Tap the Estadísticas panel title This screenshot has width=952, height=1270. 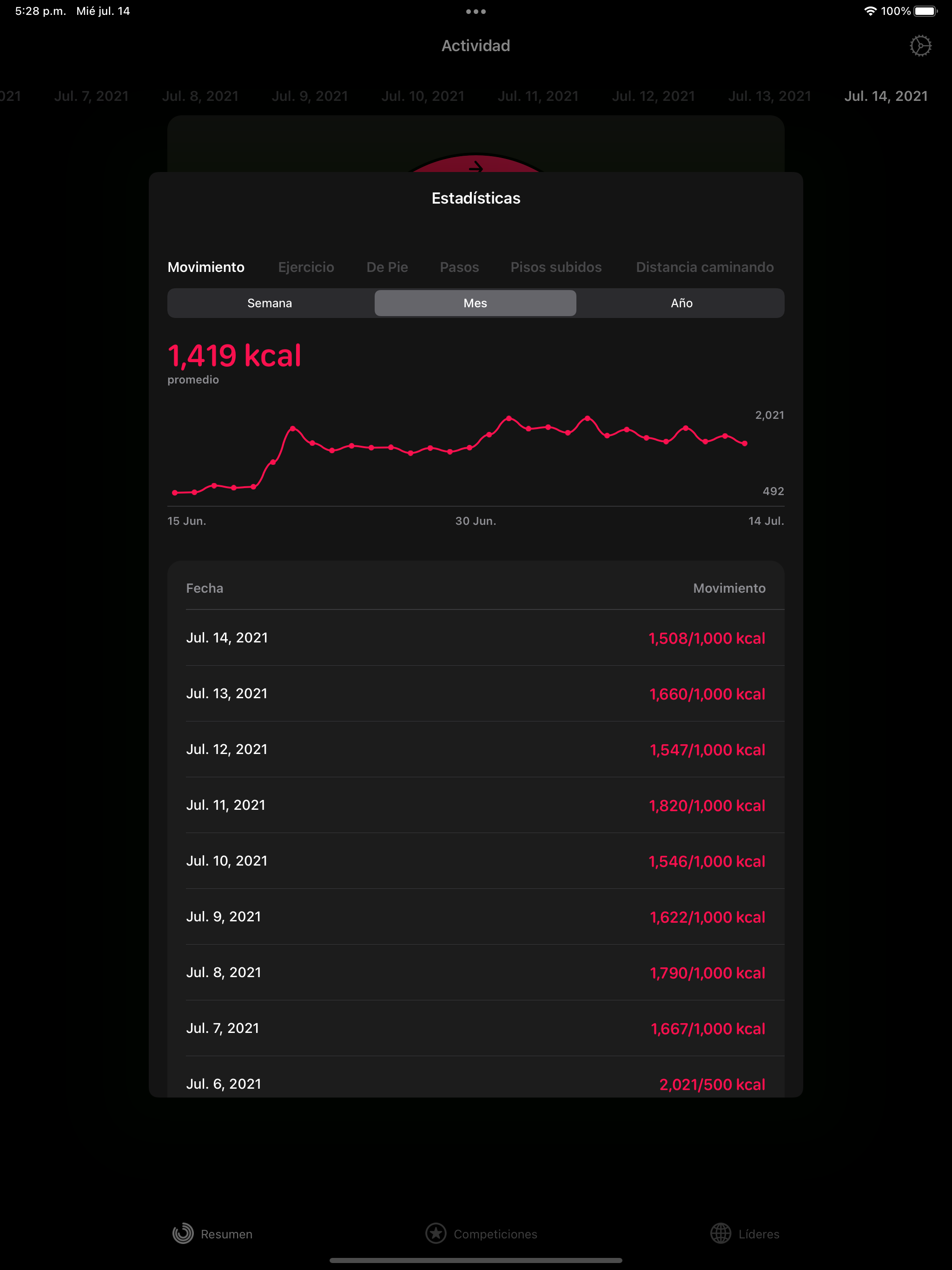(476, 198)
